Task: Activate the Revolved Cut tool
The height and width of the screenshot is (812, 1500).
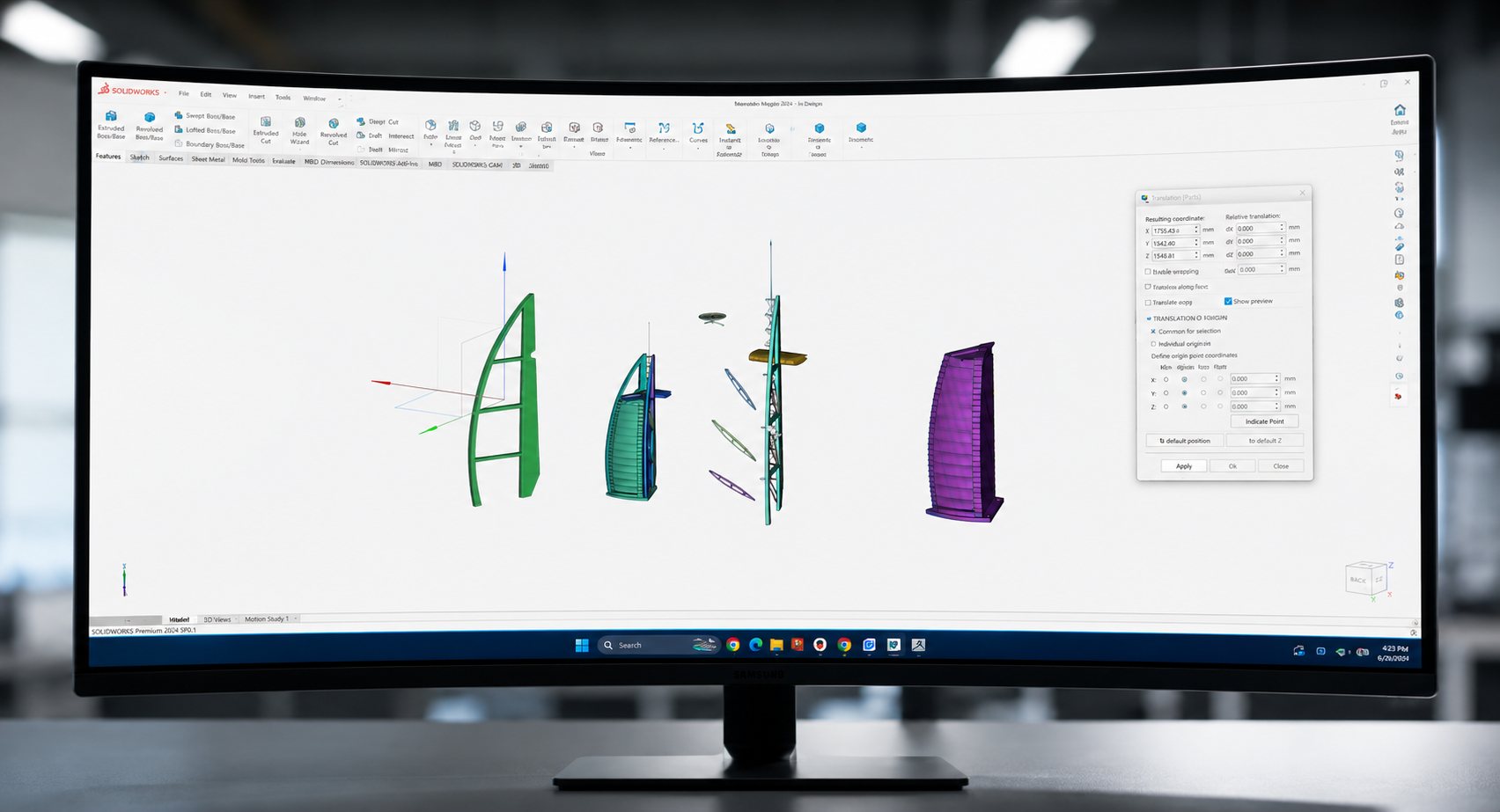Action: coord(334,133)
